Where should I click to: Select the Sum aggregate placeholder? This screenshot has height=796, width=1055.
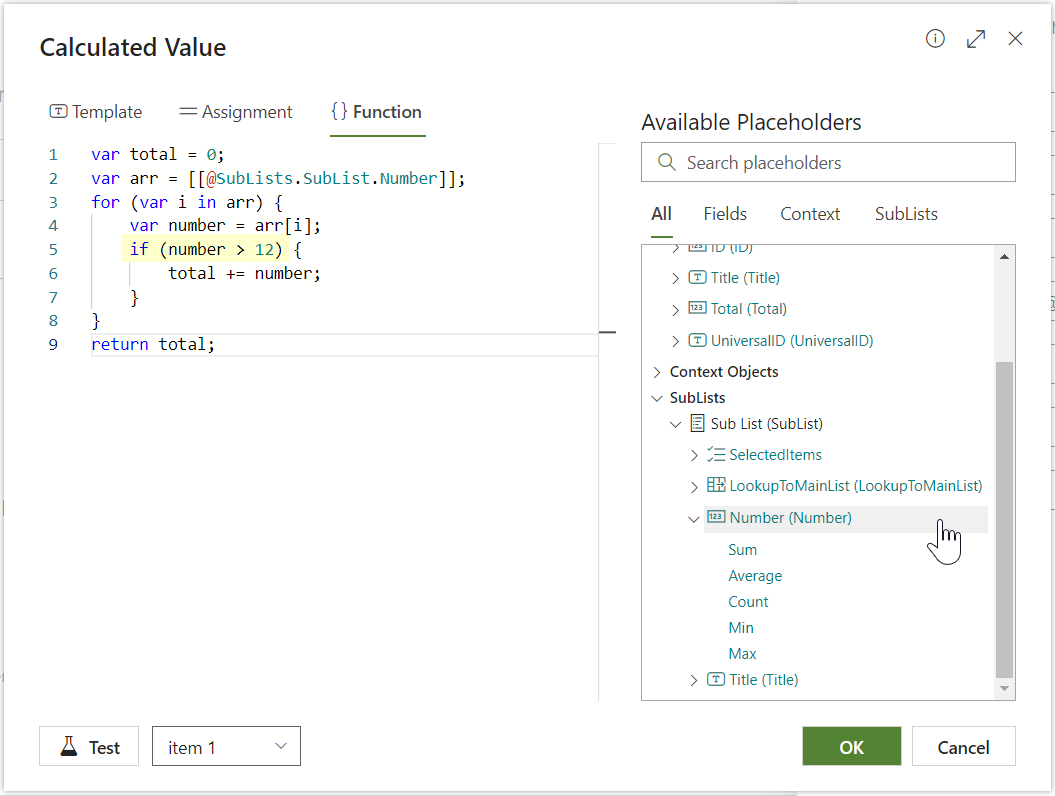[743, 550]
